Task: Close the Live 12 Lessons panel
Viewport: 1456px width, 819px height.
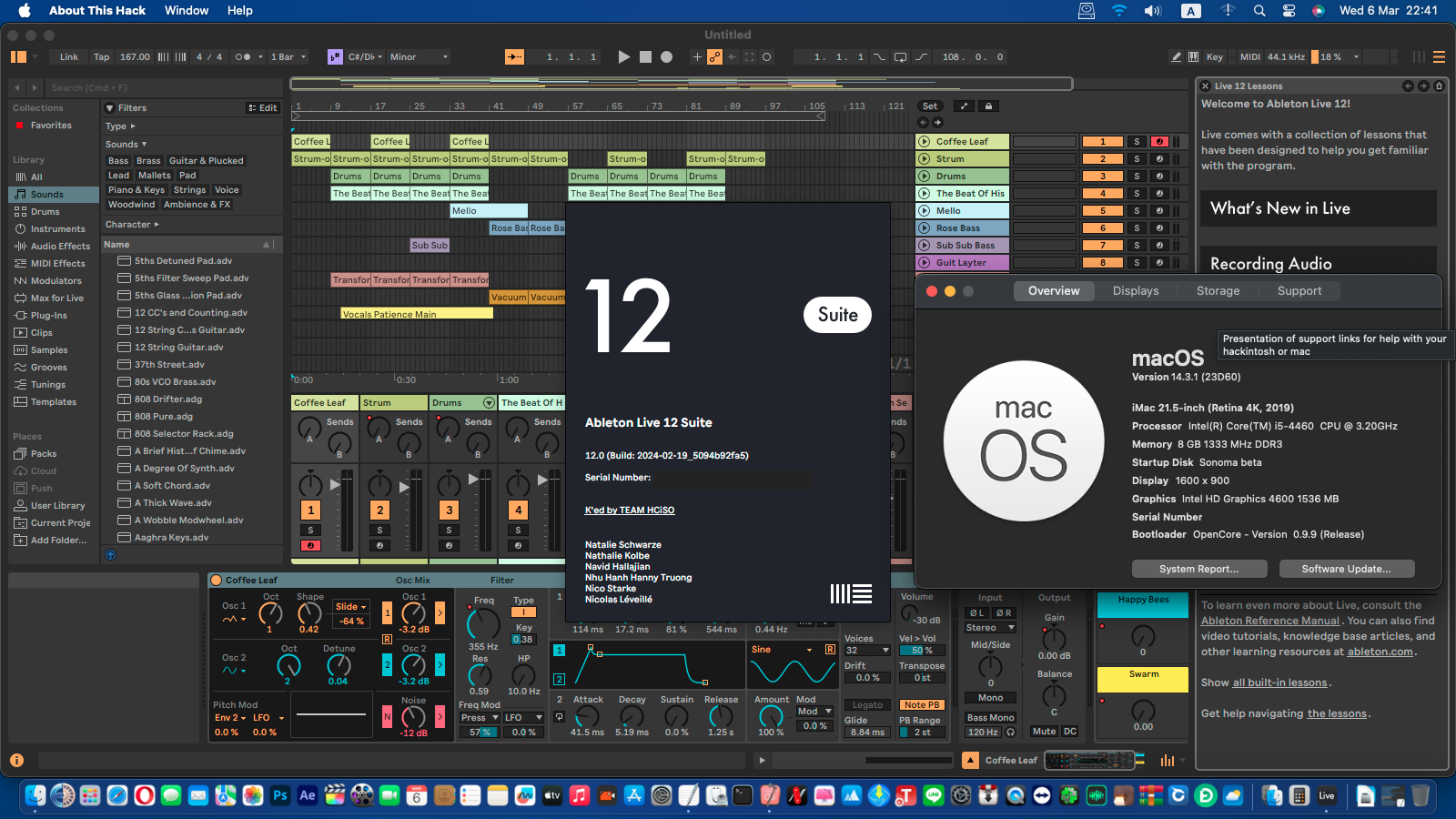Action: [1205, 86]
